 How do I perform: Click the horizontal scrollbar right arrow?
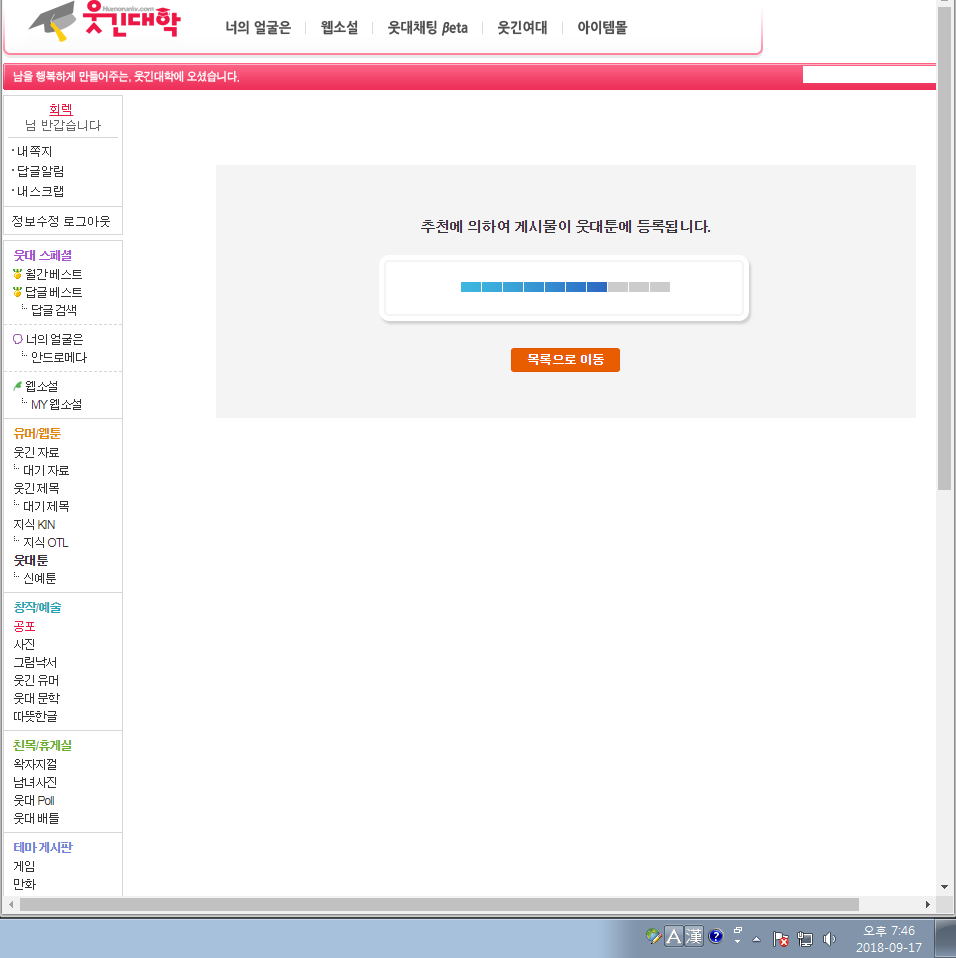[x=927, y=904]
